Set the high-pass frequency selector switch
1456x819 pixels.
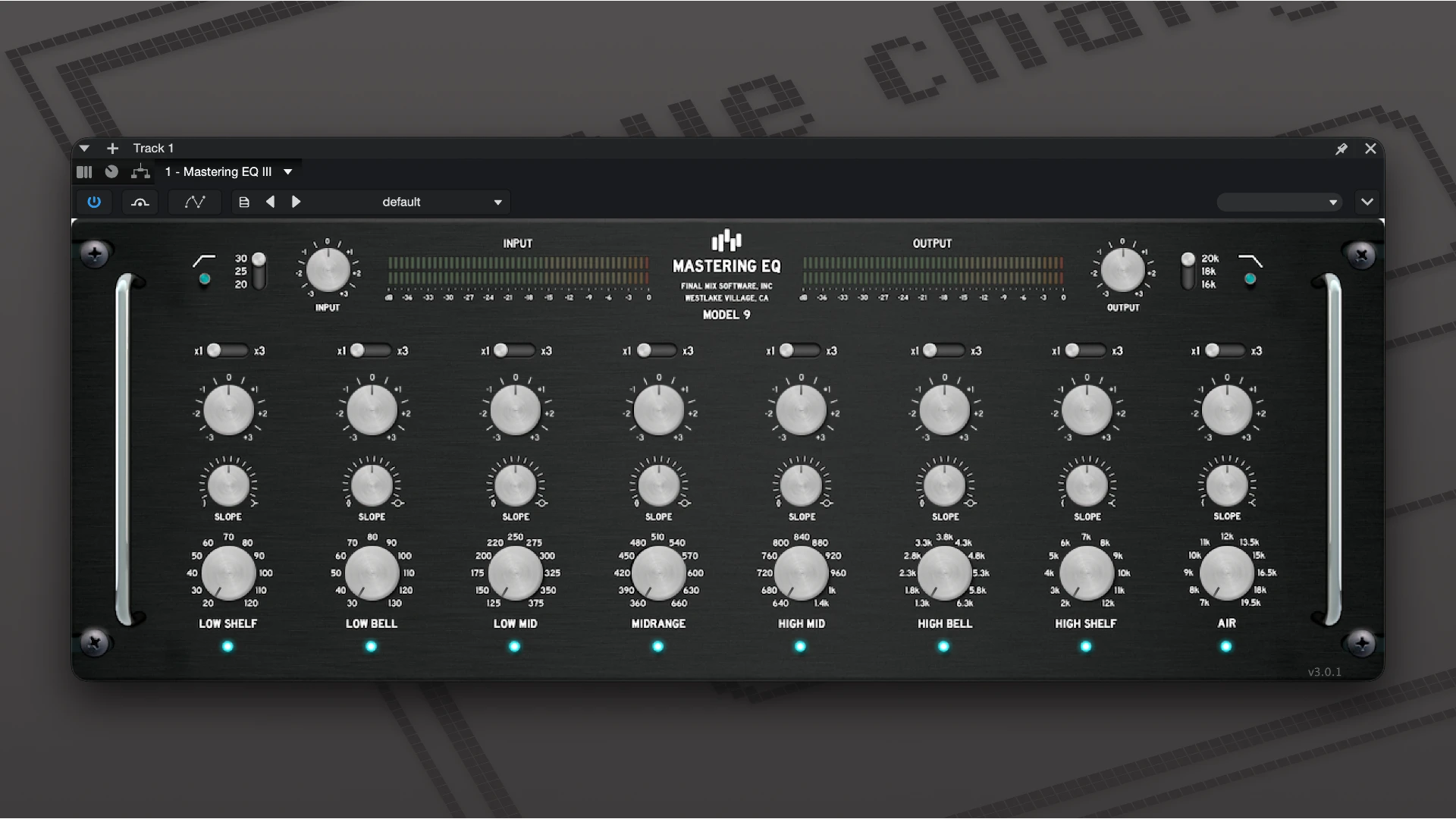[259, 271]
